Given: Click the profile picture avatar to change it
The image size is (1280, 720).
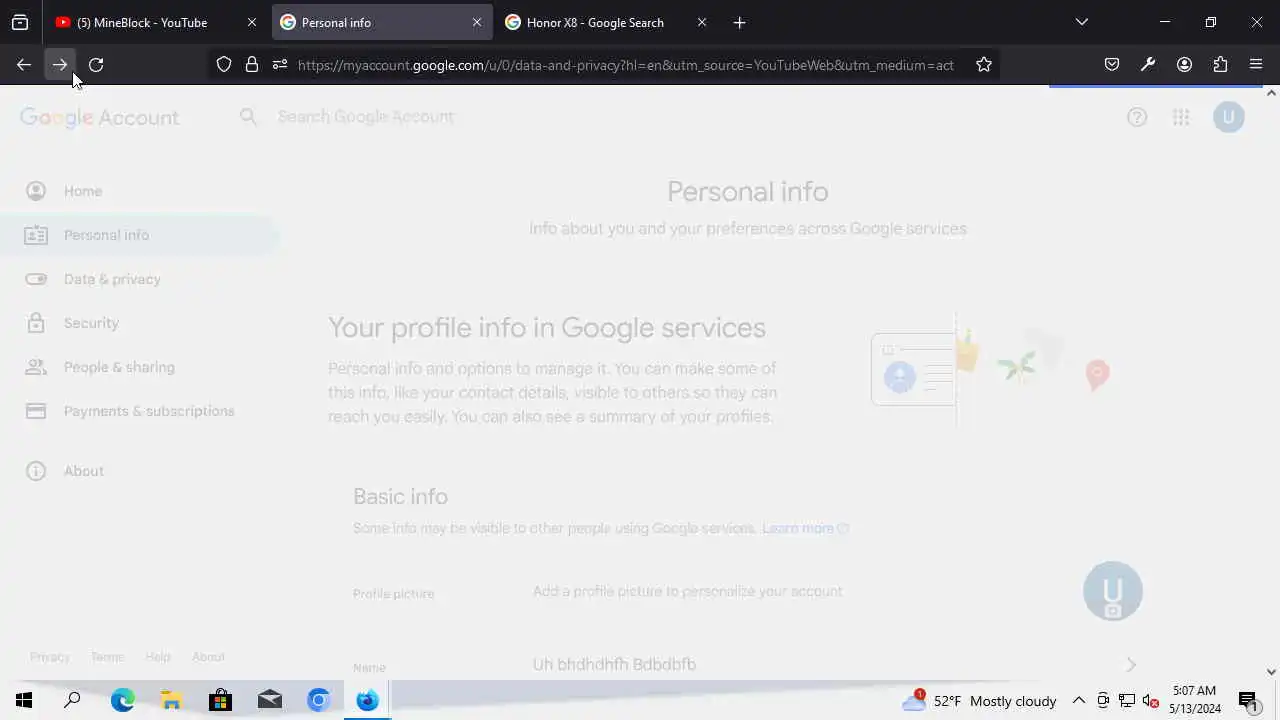Looking at the screenshot, I should tap(1113, 591).
